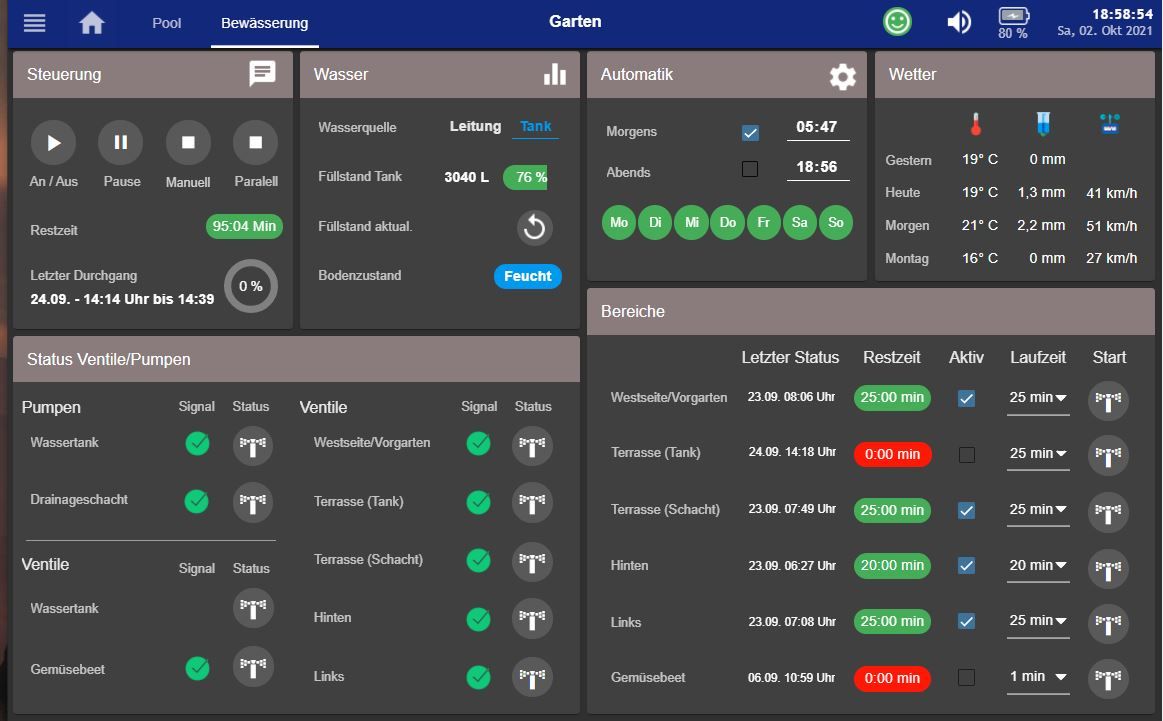Refresh the current tank fill level
Viewport: 1163px width, 721px height.
coord(534,228)
